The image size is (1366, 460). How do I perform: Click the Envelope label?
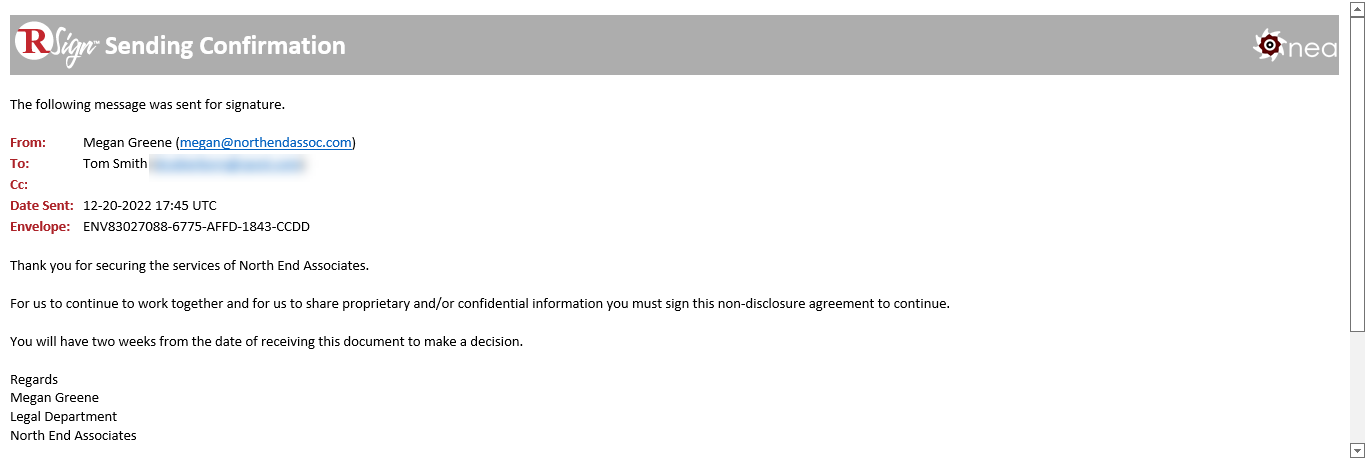(x=40, y=226)
